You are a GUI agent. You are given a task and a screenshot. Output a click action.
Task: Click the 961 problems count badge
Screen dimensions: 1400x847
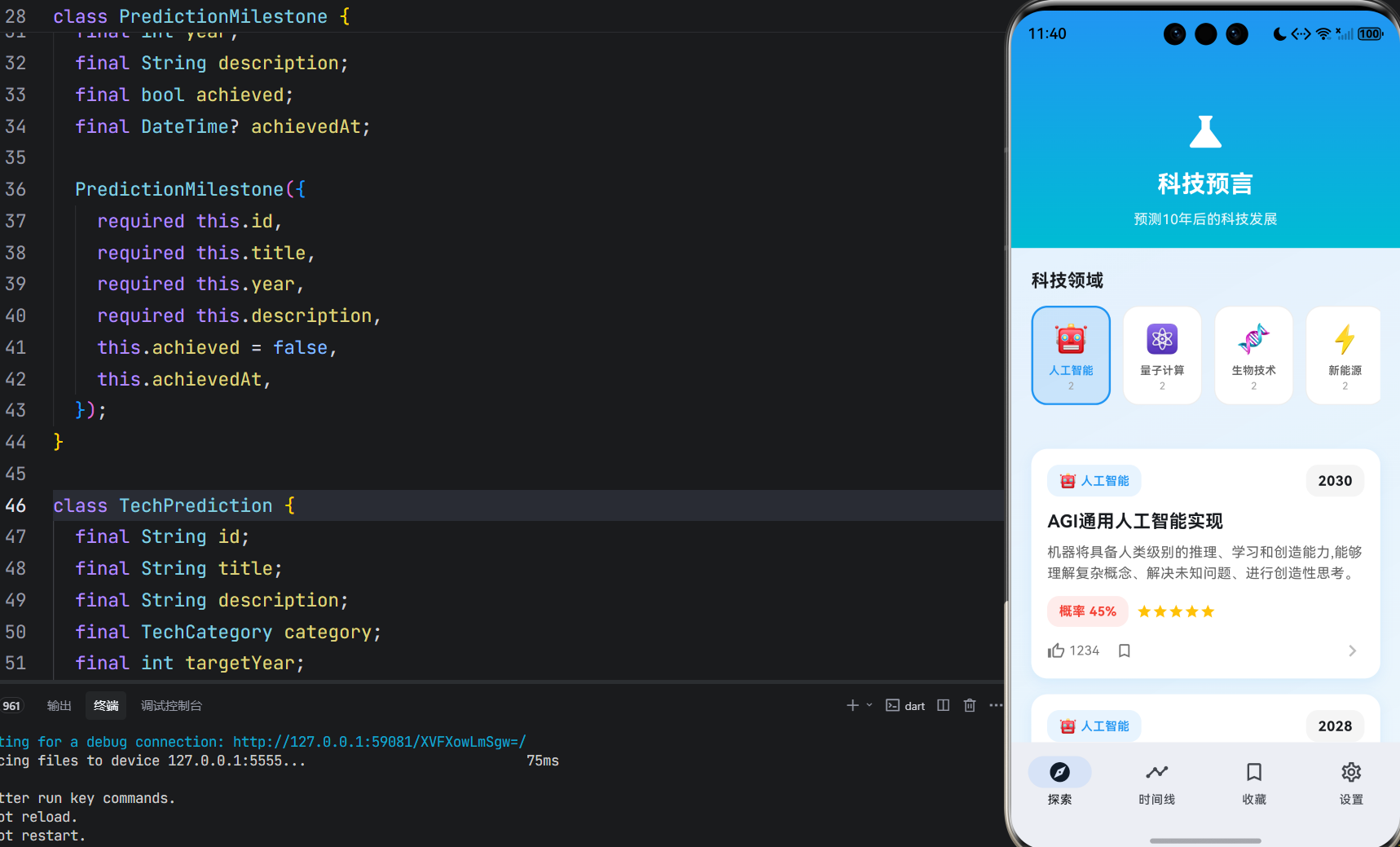11,706
